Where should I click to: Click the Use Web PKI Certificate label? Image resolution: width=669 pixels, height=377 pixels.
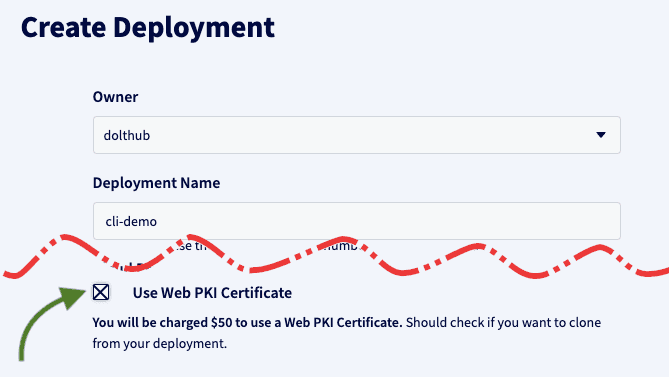[x=212, y=293]
